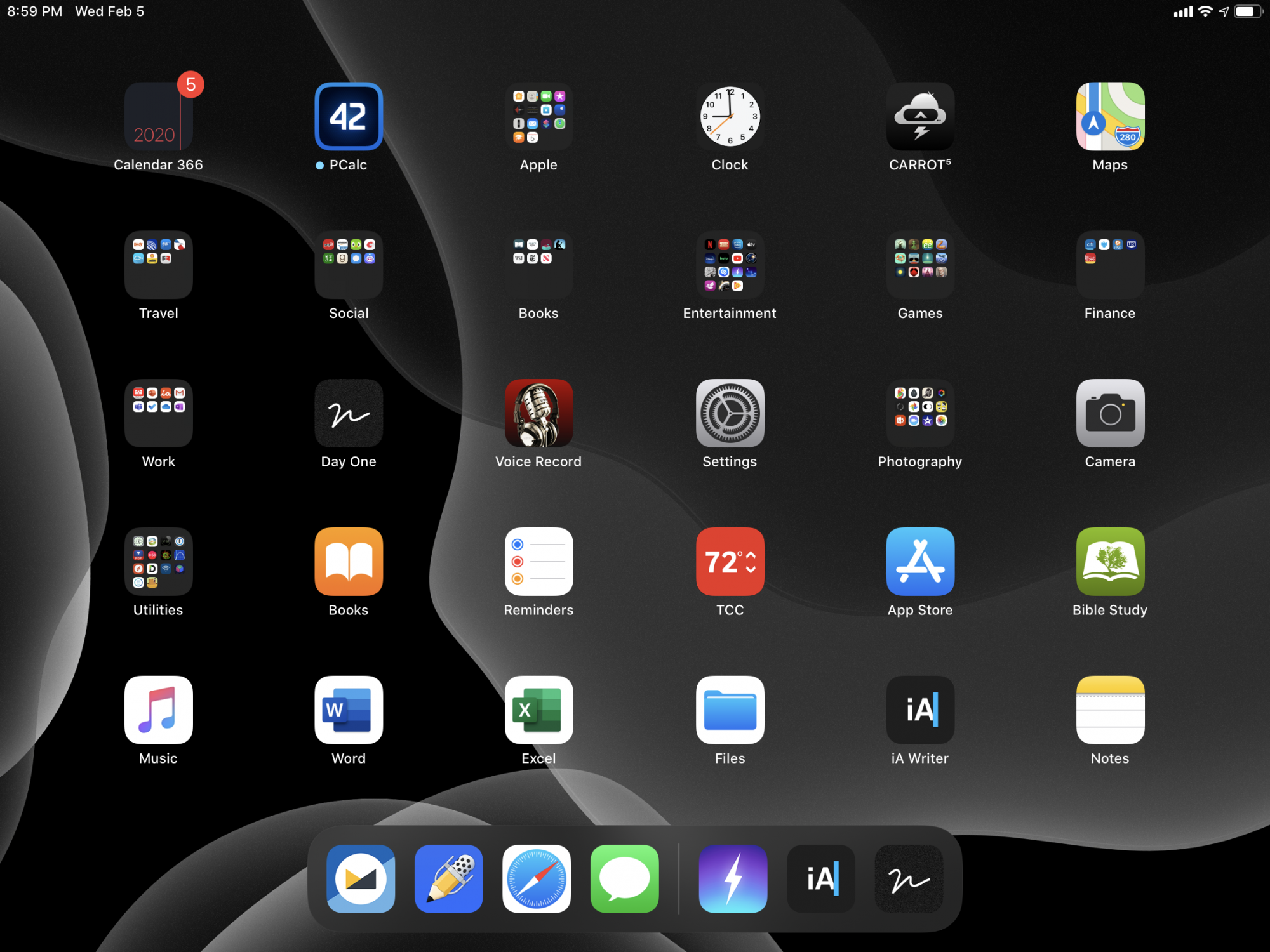Open the Calendar 366 app
The width and height of the screenshot is (1270, 952).
pyautogui.click(x=159, y=116)
